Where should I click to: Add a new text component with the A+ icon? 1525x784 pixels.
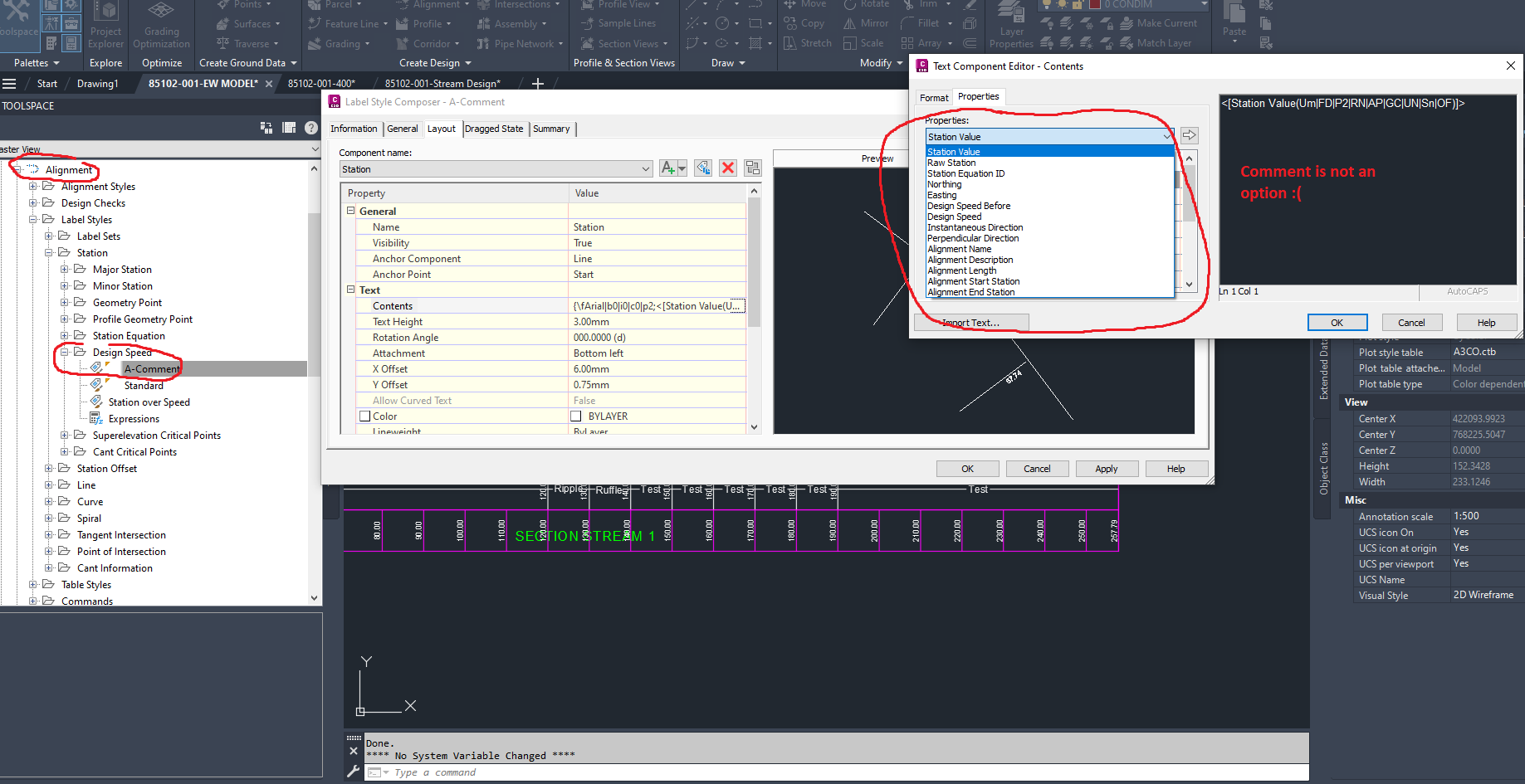pos(667,168)
